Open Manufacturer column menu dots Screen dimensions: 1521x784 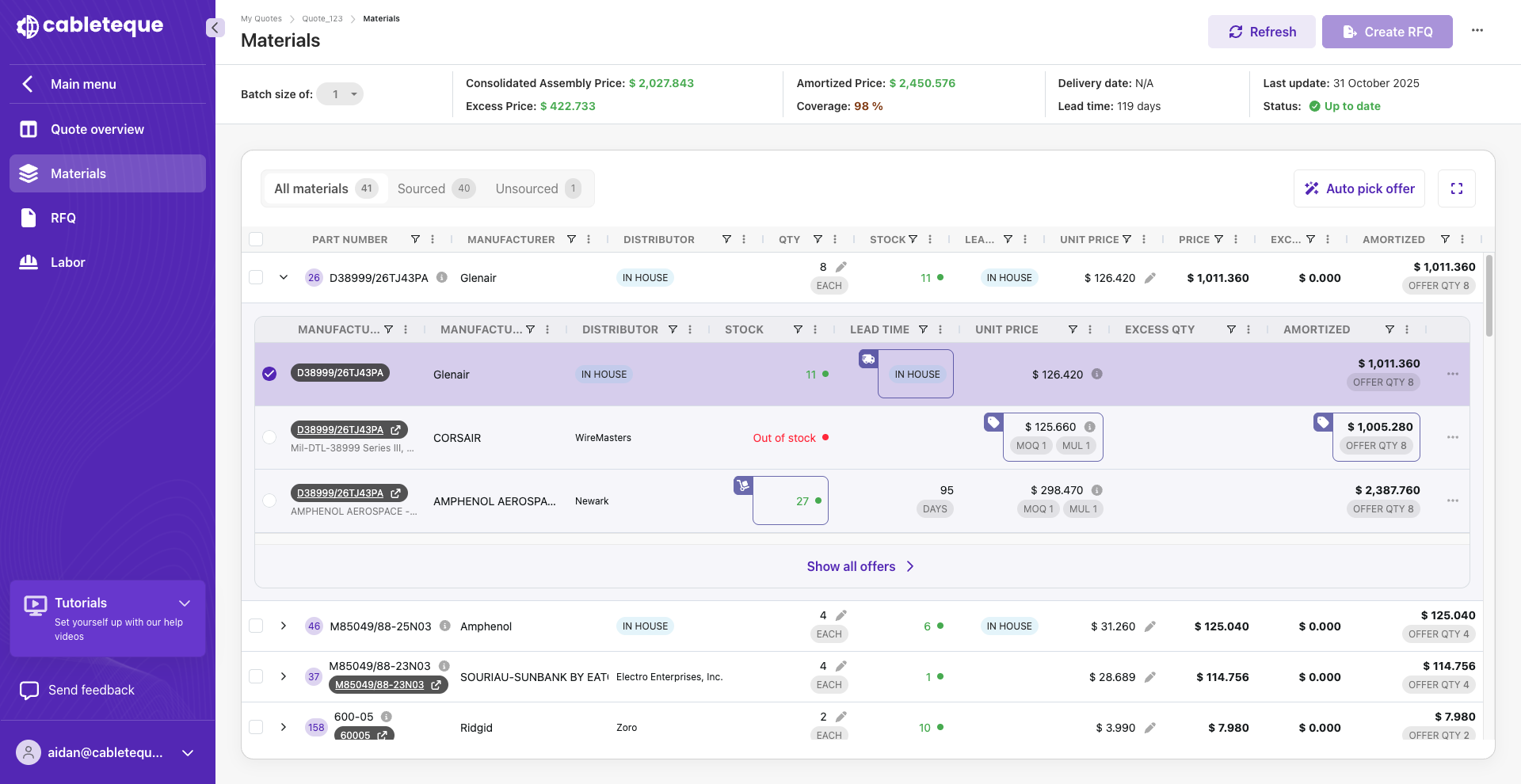589,239
